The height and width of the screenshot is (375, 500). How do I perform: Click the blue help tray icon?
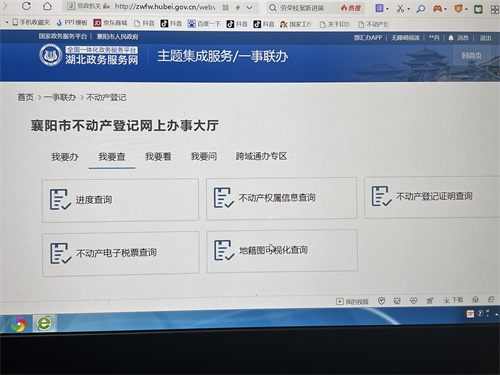tap(480, 313)
